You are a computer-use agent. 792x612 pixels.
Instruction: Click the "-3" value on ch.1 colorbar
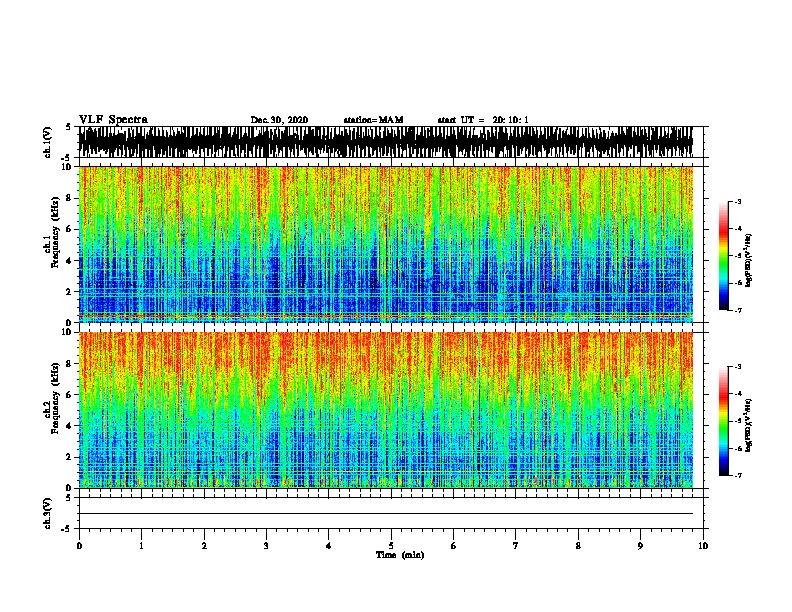coord(738,201)
